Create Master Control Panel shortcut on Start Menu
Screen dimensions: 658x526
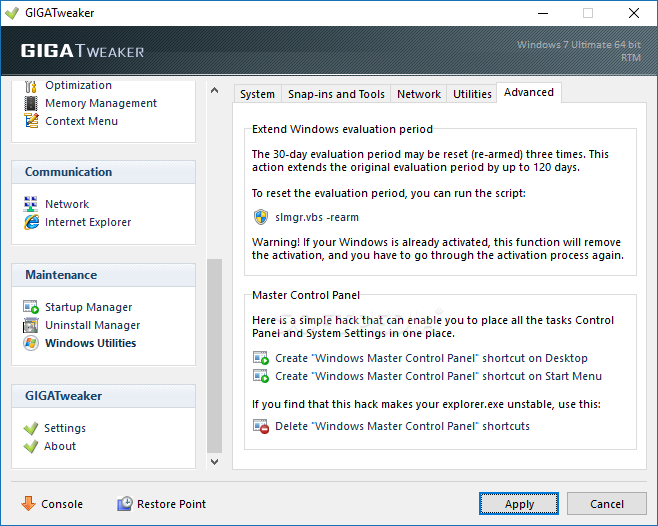coord(438,376)
